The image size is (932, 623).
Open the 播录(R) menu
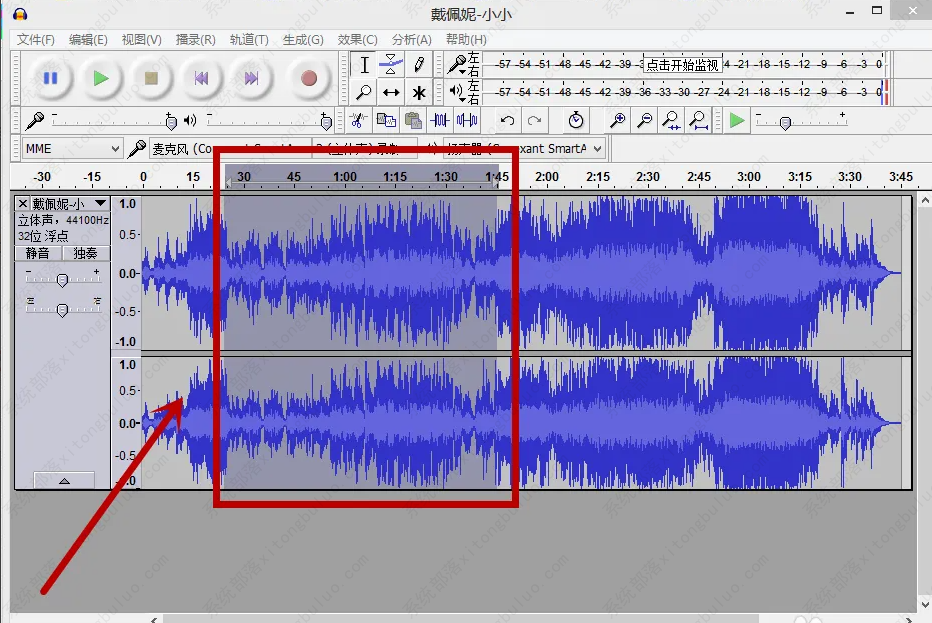coord(196,40)
